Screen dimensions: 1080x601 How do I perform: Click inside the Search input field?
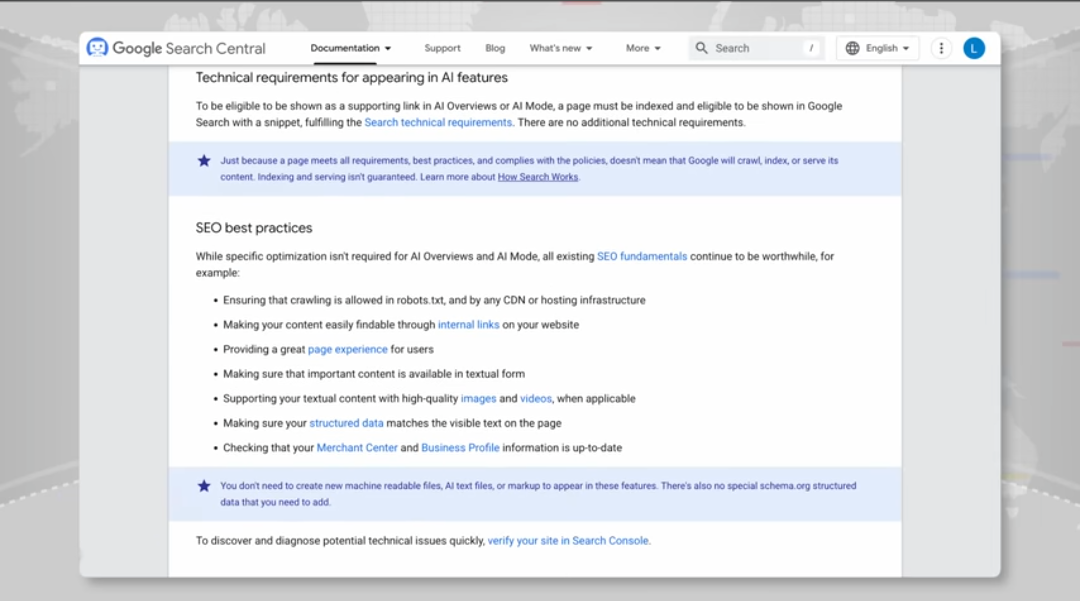pos(754,48)
